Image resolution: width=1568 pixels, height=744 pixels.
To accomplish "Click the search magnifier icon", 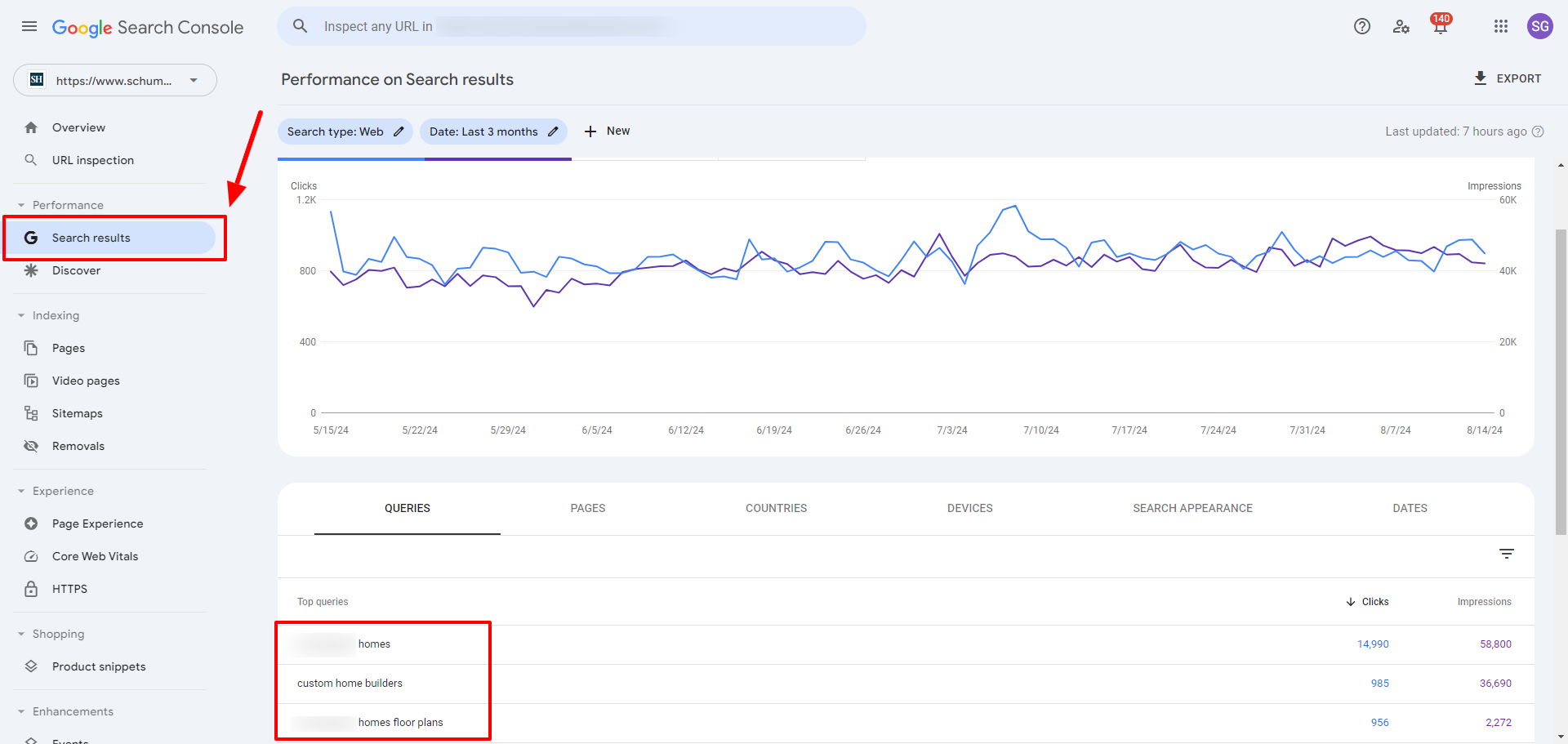I will tap(301, 26).
